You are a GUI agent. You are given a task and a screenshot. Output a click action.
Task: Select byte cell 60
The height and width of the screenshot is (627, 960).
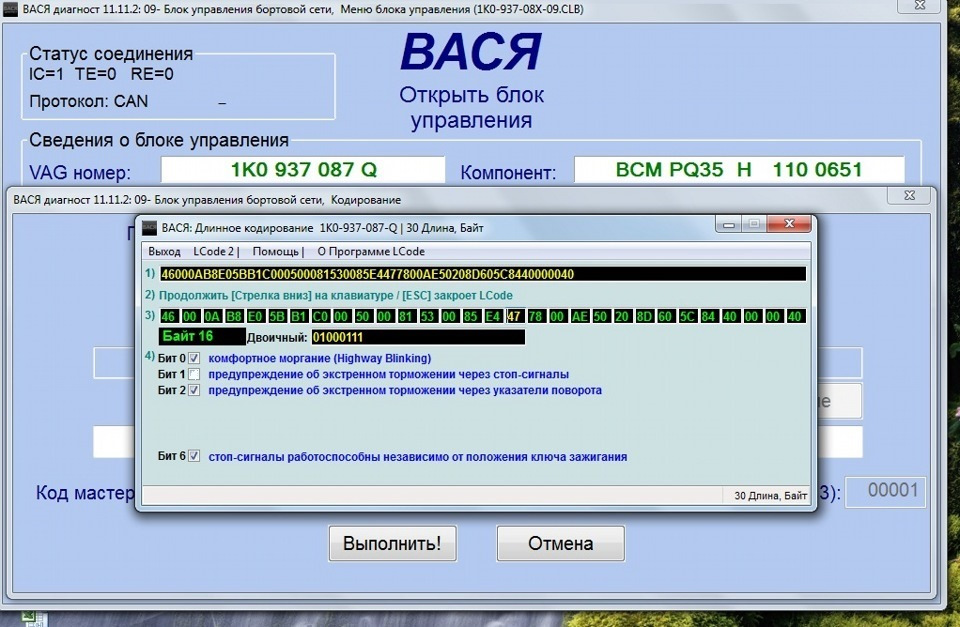(666, 317)
